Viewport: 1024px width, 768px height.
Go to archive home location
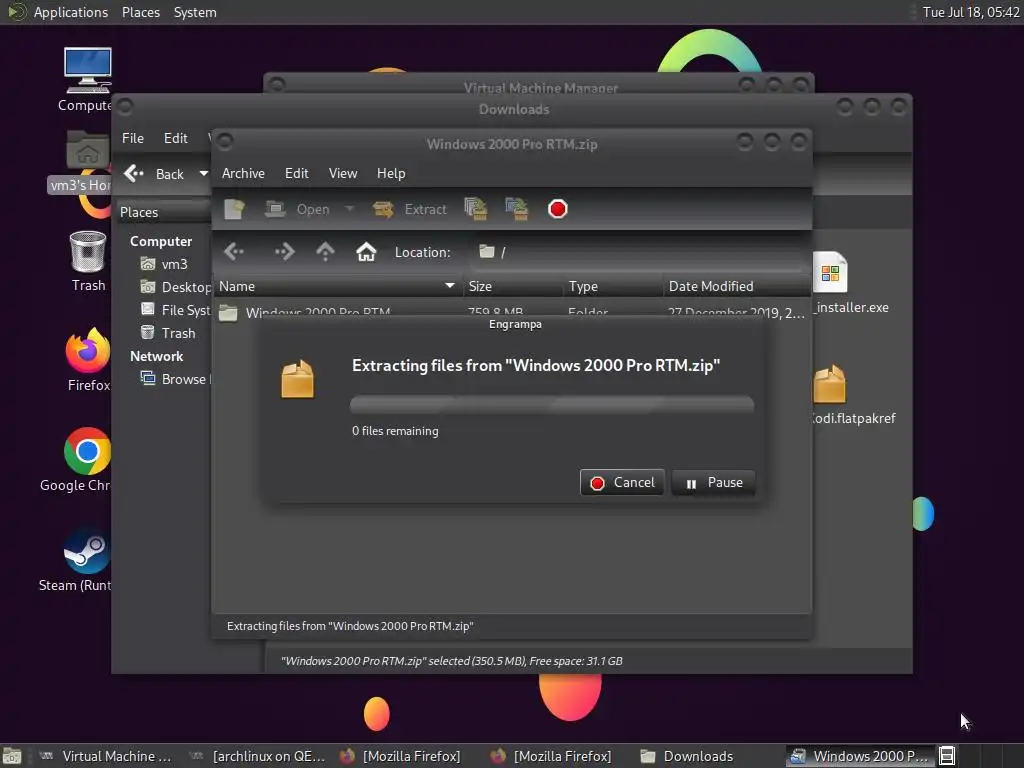tap(366, 251)
